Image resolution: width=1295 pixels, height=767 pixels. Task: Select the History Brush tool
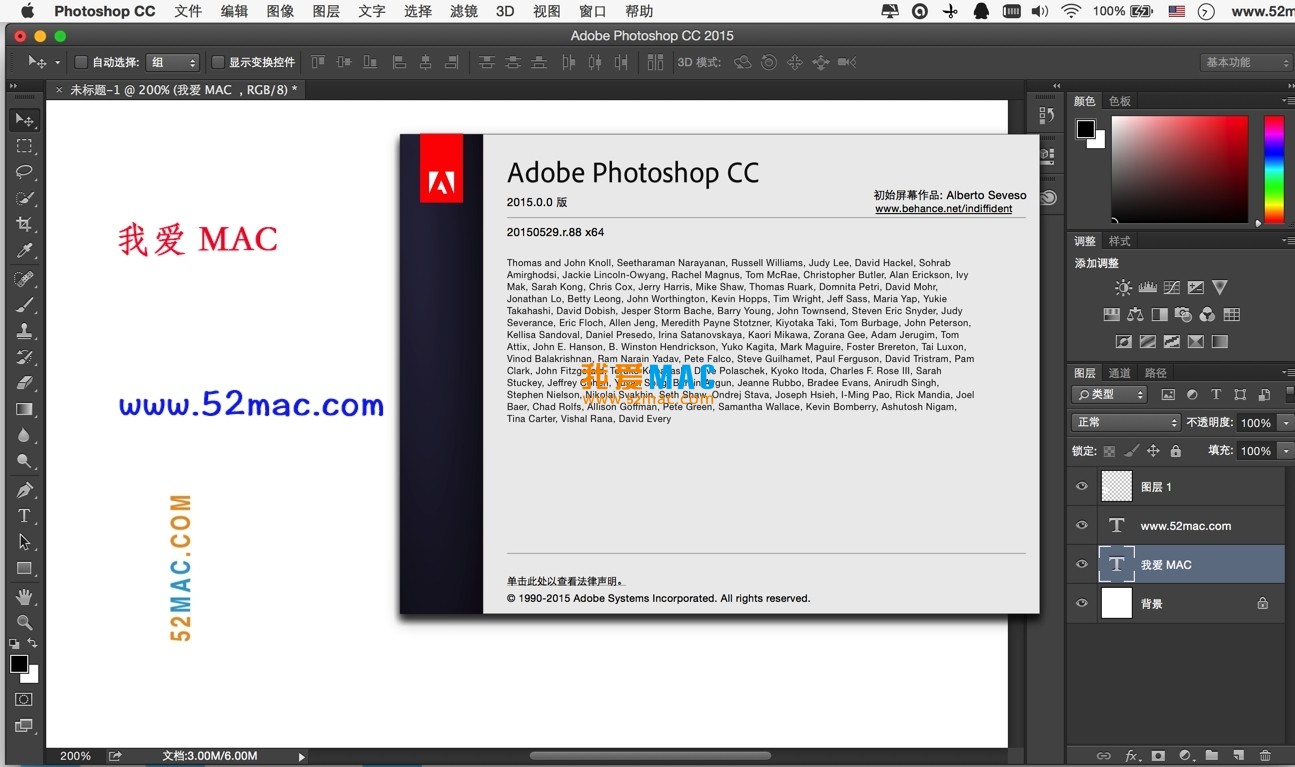(x=24, y=357)
